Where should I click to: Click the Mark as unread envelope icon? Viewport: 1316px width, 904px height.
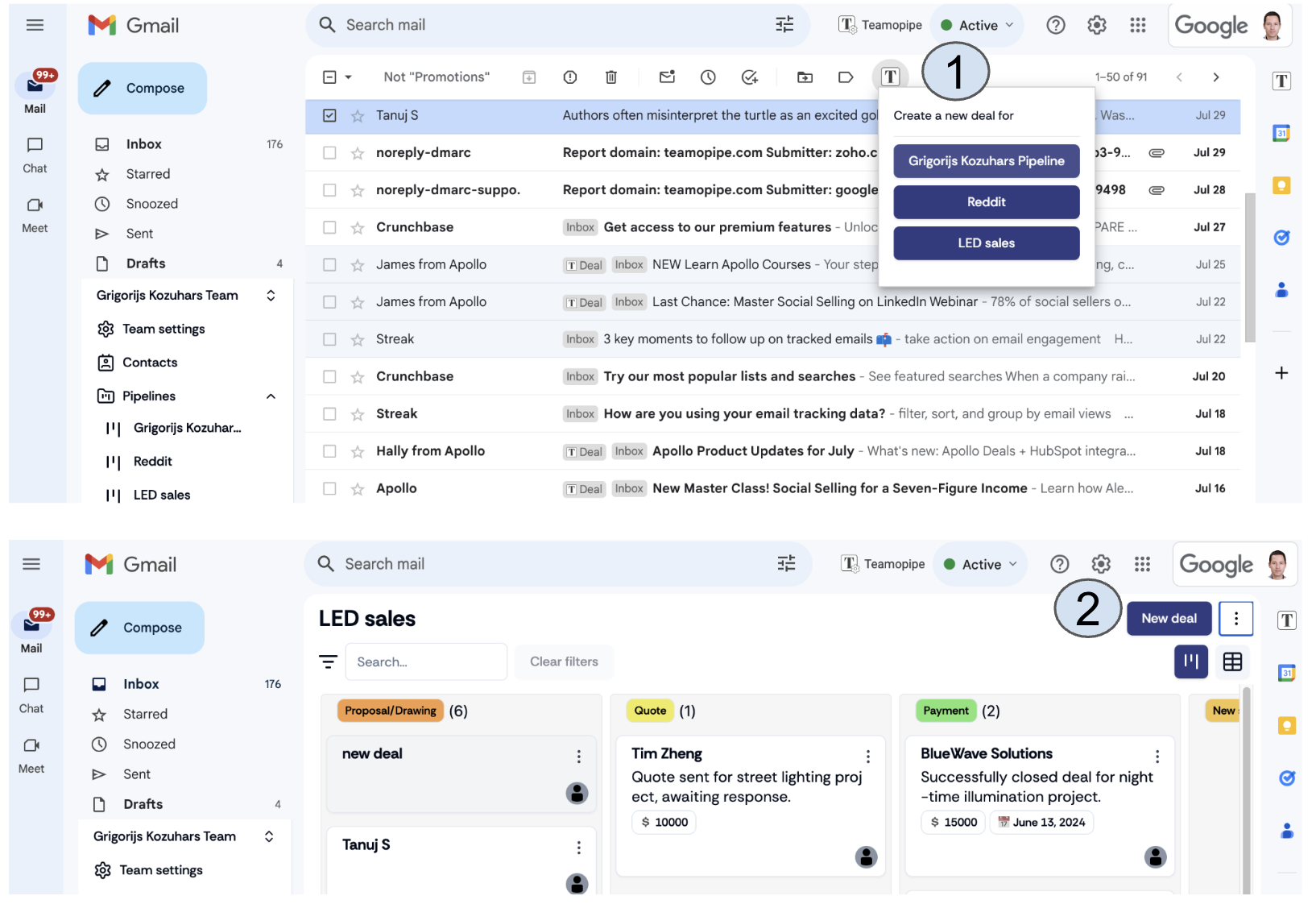point(667,77)
